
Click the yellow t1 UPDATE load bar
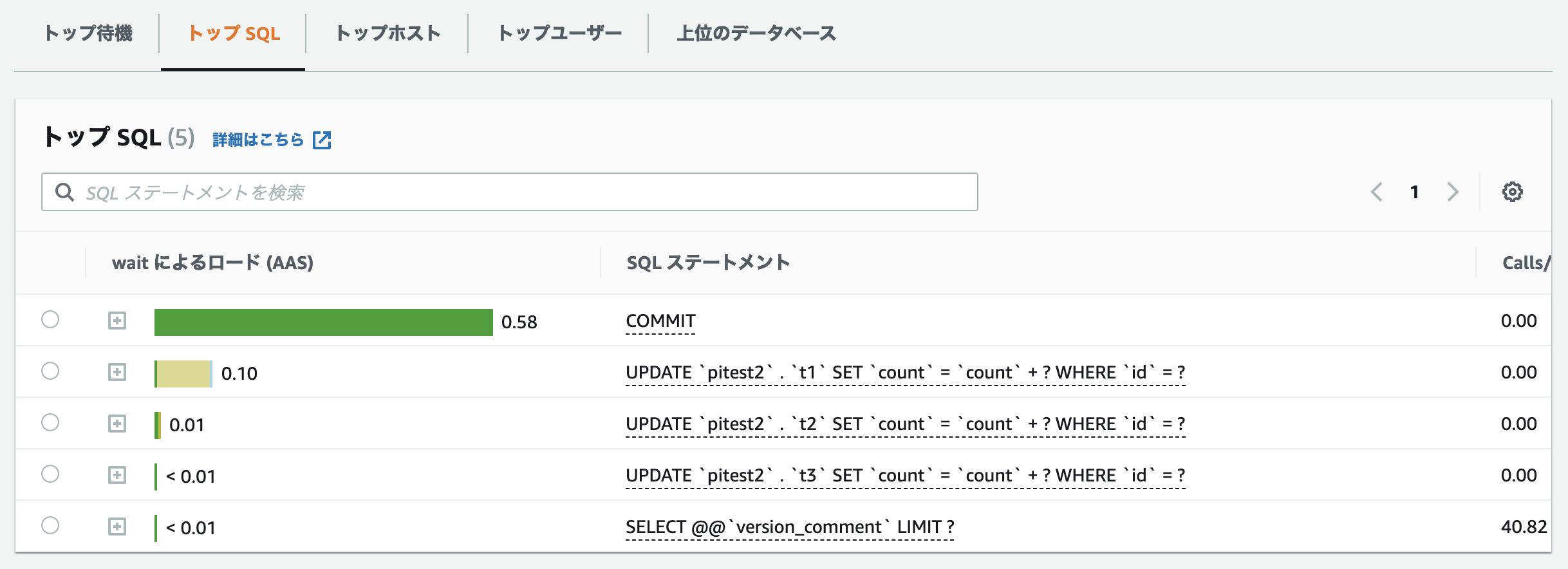click(184, 373)
